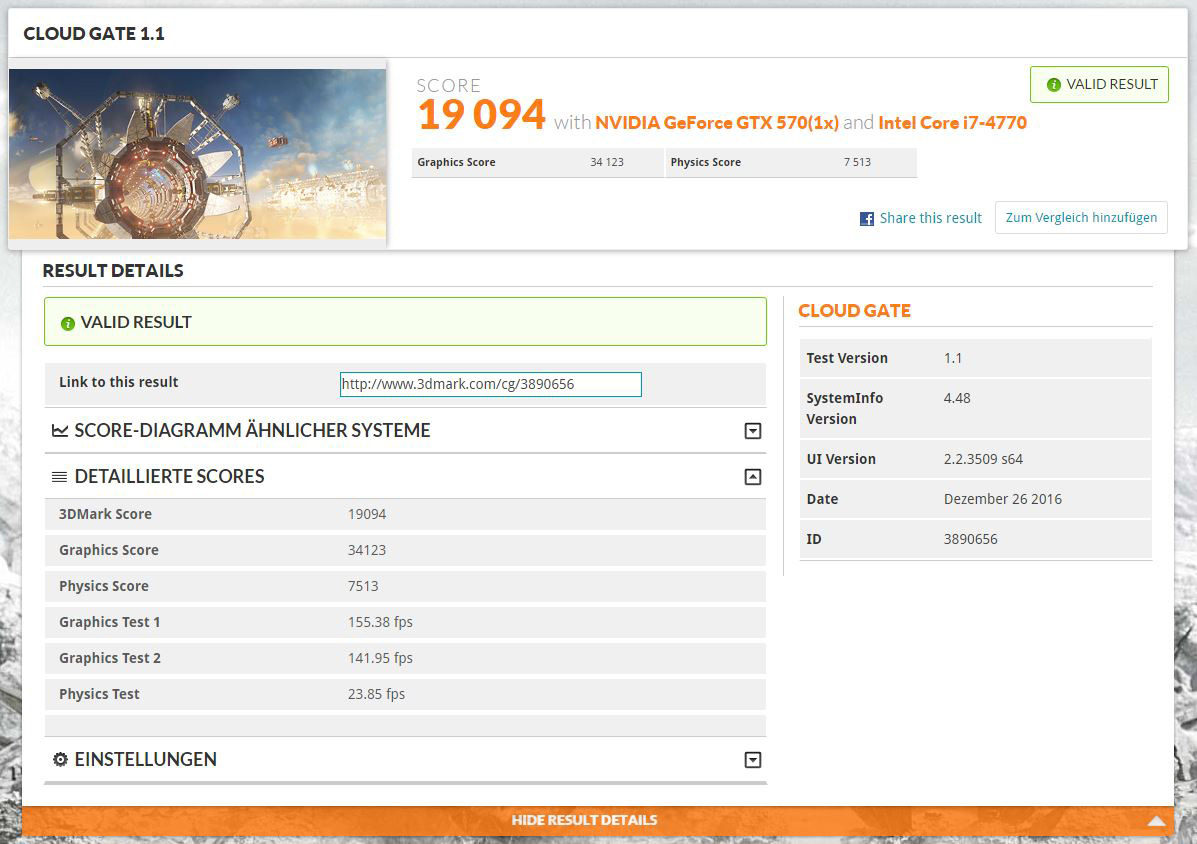This screenshot has width=1197, height=844.
Task: Click the gear icon beside Einstellungen
Action: click(x=60, y=760)
